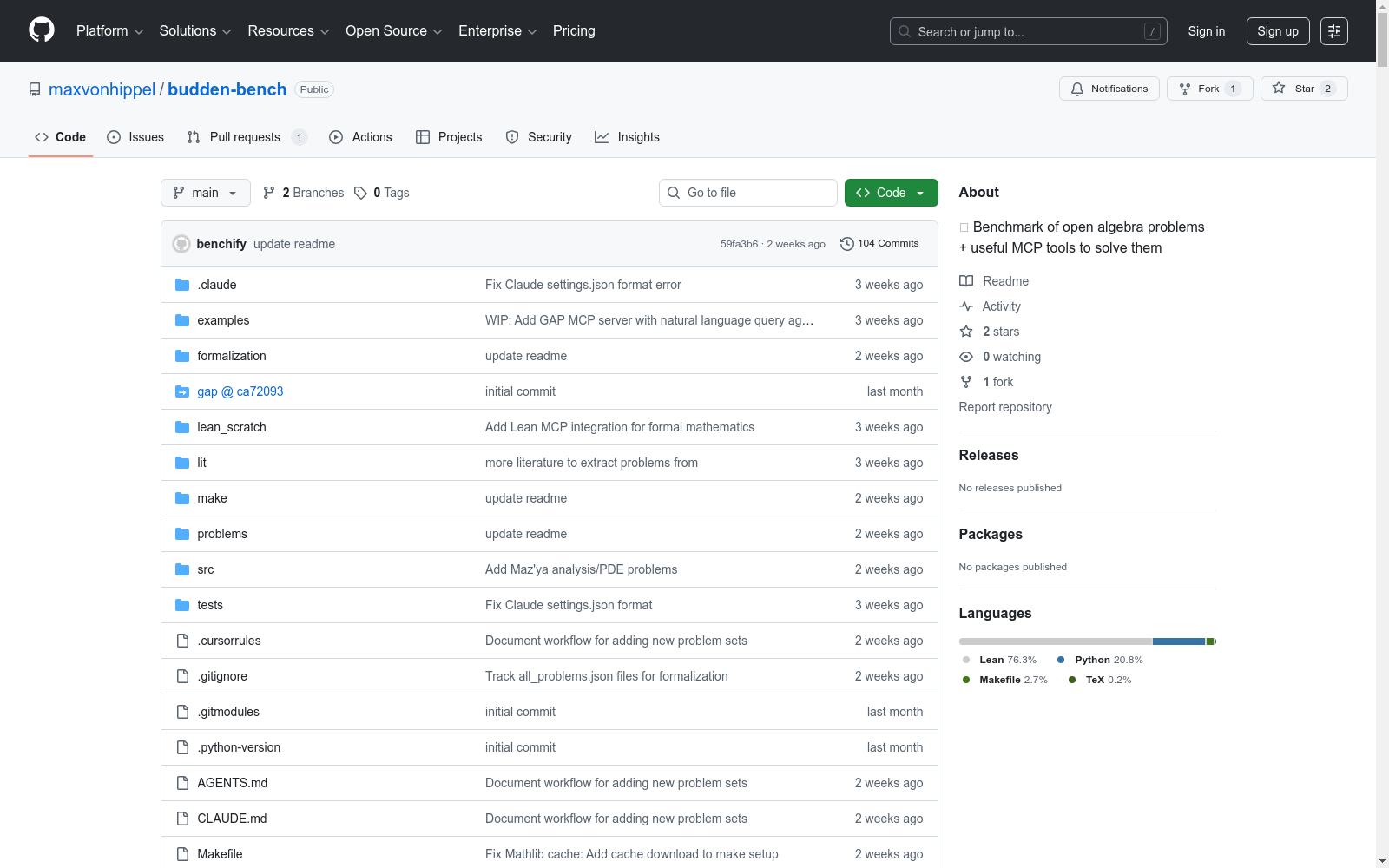1389x868 pixels.
Task: Click the fork icon in About
Action: click(966, 382)
